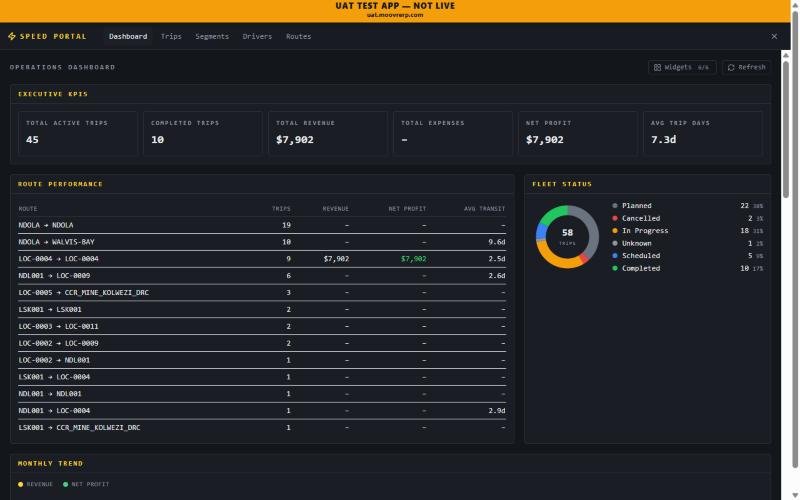Click the uat.moovrerp.com banner URL
The width and height of the screenshot is (800, 500).
tap(395, 15)
